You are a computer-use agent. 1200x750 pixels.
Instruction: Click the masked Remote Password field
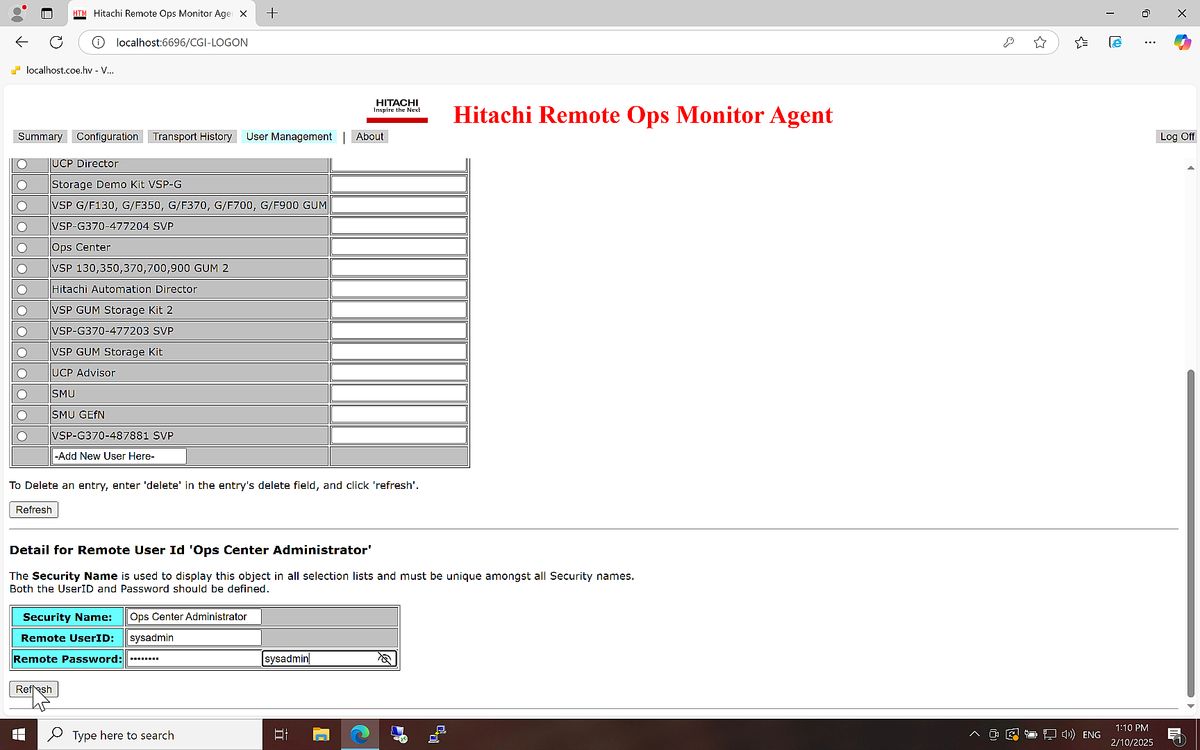pyautogui.click(x=194, y=659)
